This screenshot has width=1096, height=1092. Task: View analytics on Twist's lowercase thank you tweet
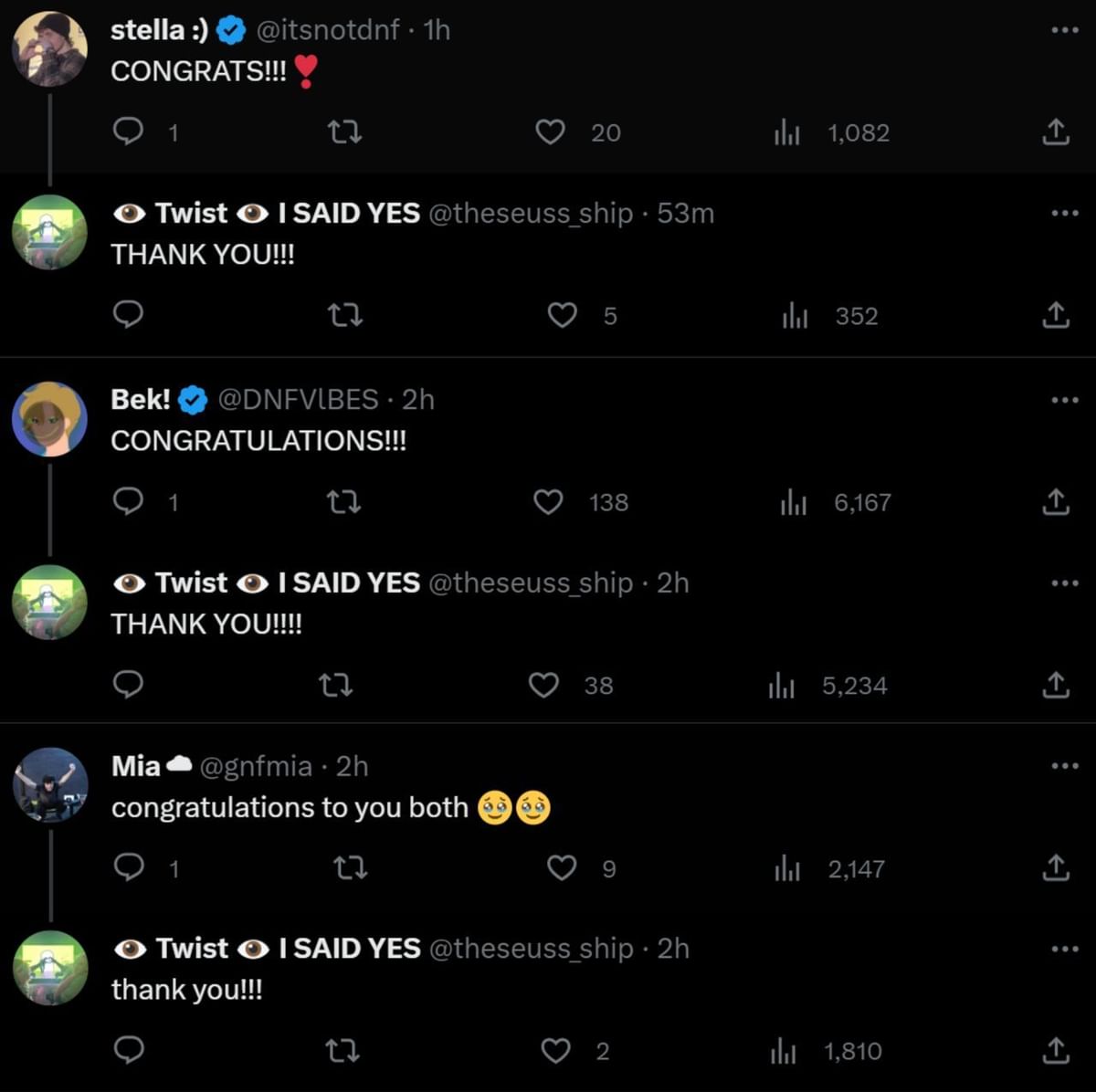point(783,1052)
